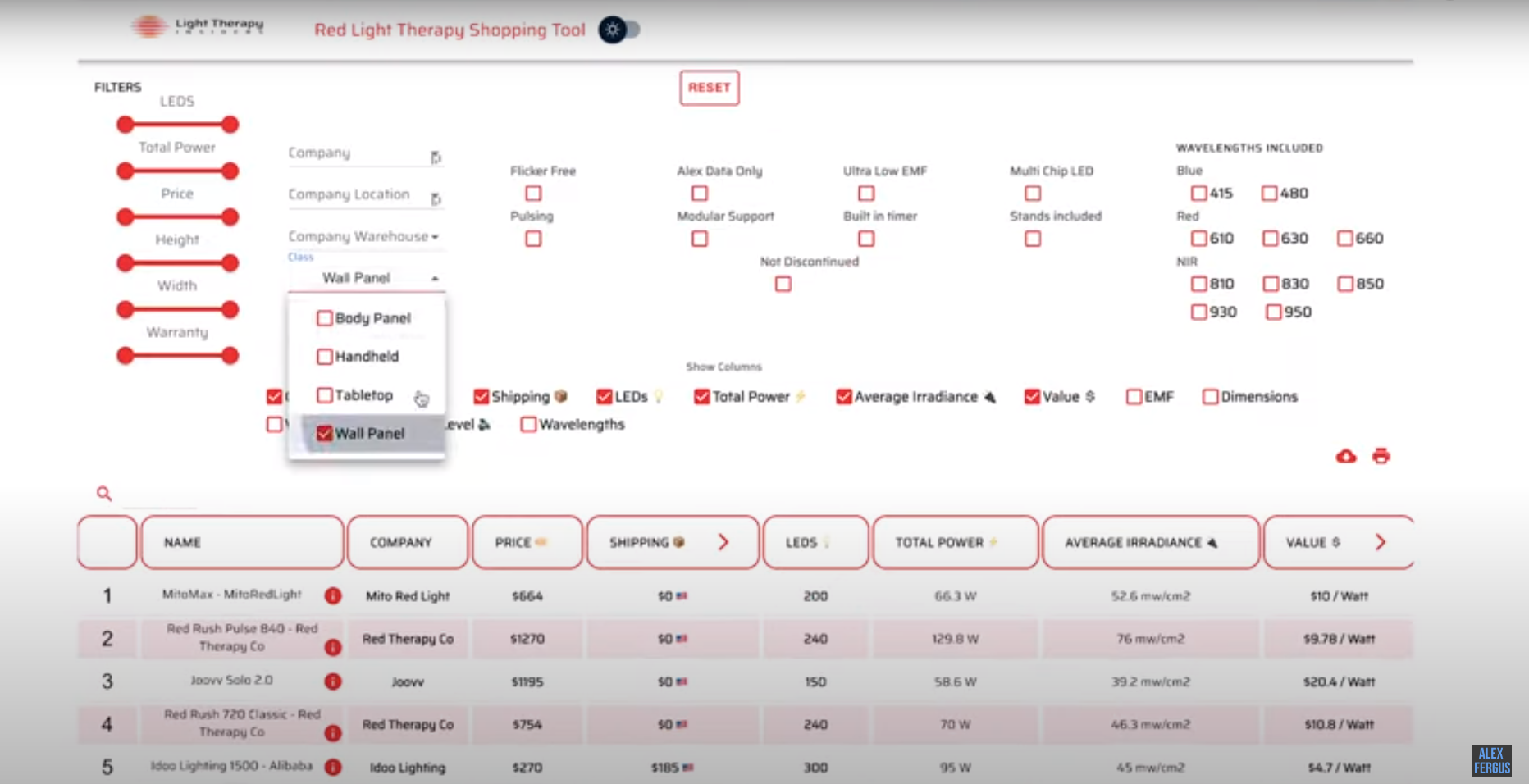Screen dimensions: 1529x784
Task: Check the 930 NIR wavelength
Action: coord(1199,312)
